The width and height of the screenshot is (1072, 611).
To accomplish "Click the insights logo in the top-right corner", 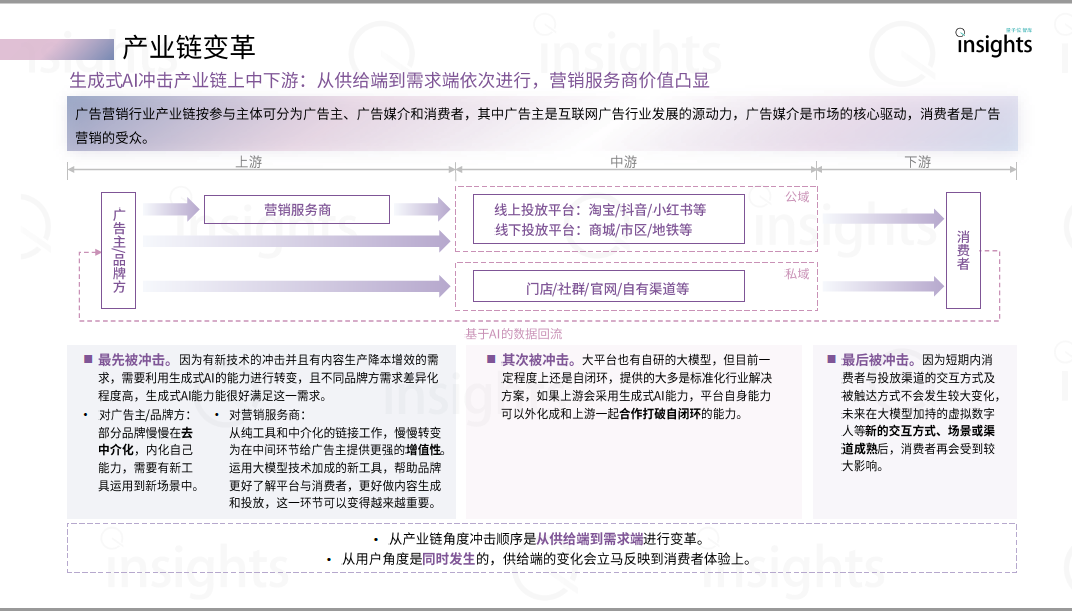I will pos(995,42).
